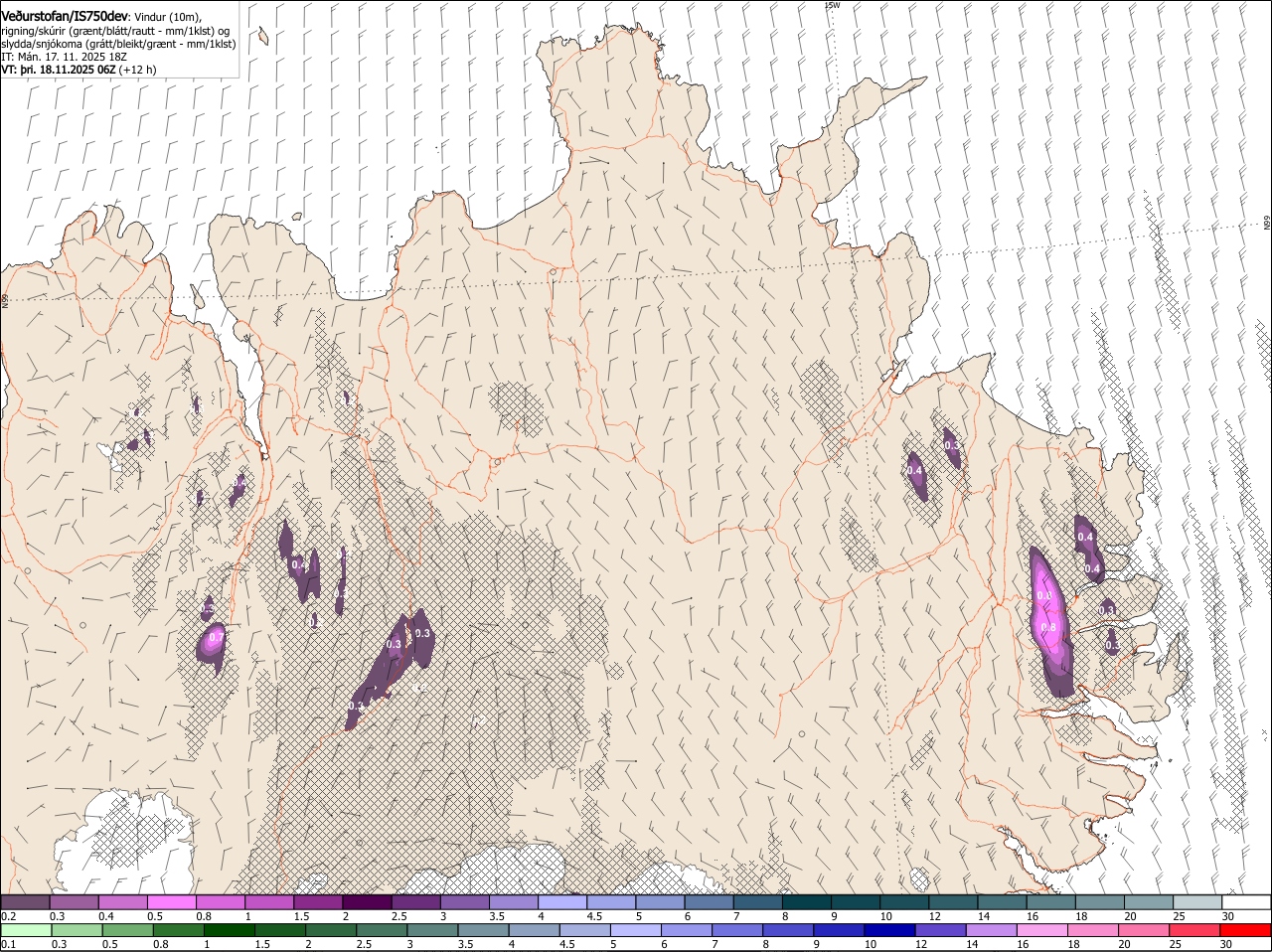1272x952 pixels.
Task: Select lower legend swatch between 25 and 30
Action: pyautogui.click(x=1196, y=930)
